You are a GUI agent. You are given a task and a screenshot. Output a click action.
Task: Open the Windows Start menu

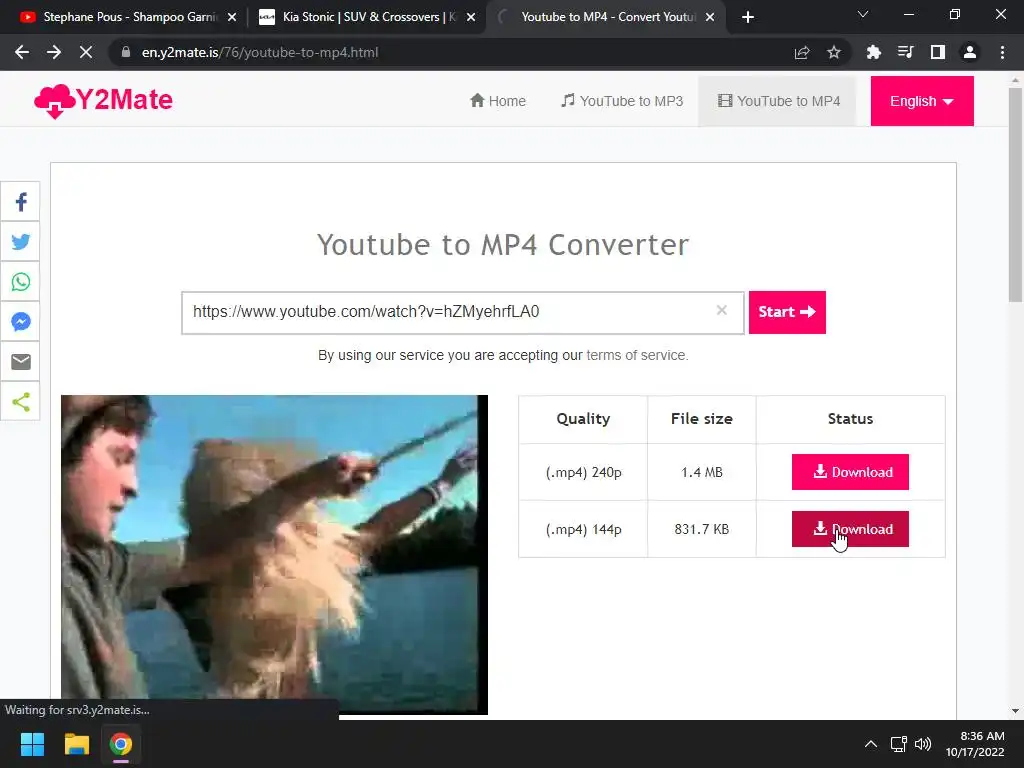(32, 744)
